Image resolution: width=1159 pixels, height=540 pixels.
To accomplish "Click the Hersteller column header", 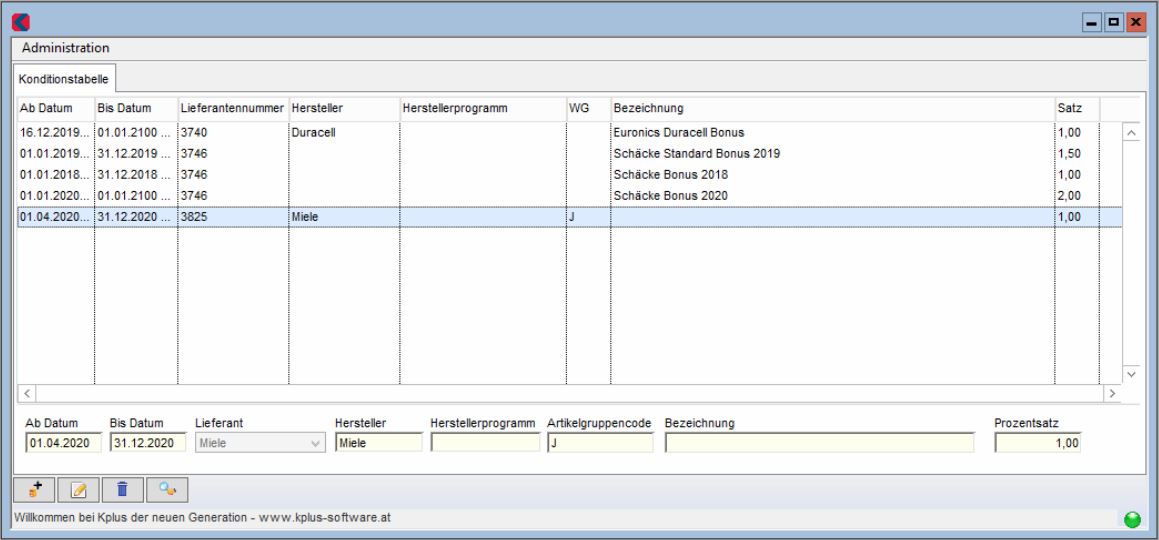I will point(344,109).
